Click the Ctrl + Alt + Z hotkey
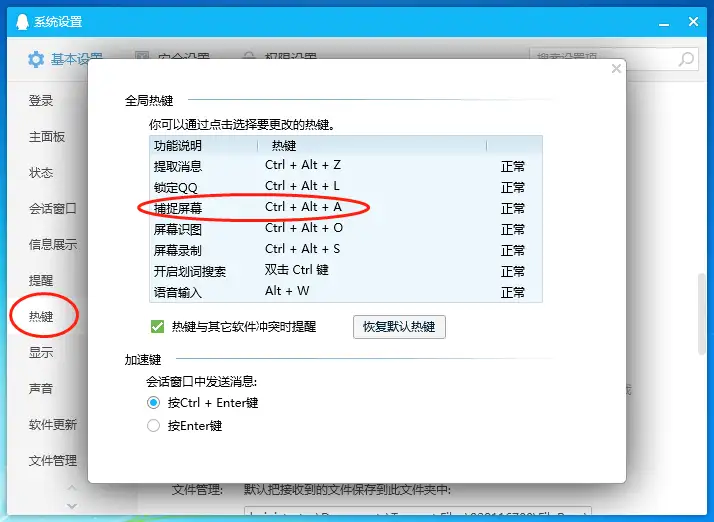Viewport: 714px width, 522px height. [x=303, y=165]
